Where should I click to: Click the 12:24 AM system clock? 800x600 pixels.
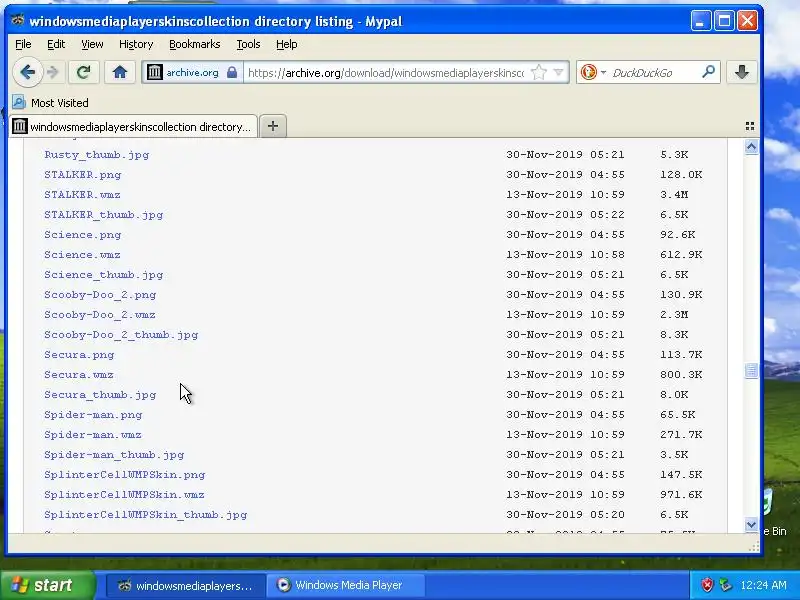763,585
